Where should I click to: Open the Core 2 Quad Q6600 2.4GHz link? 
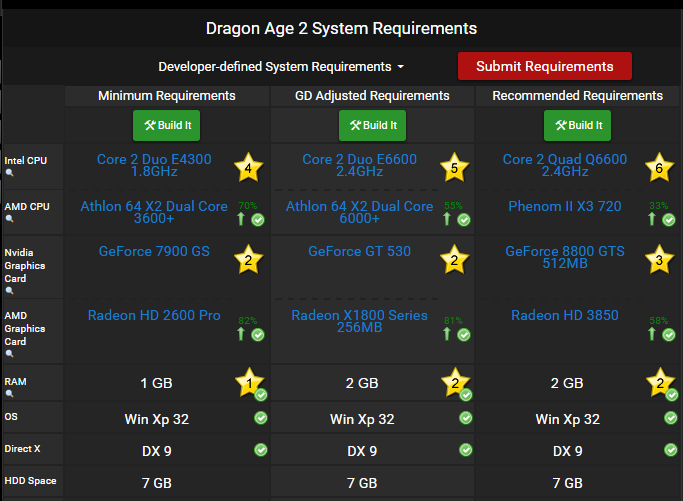tap(565, 165)
